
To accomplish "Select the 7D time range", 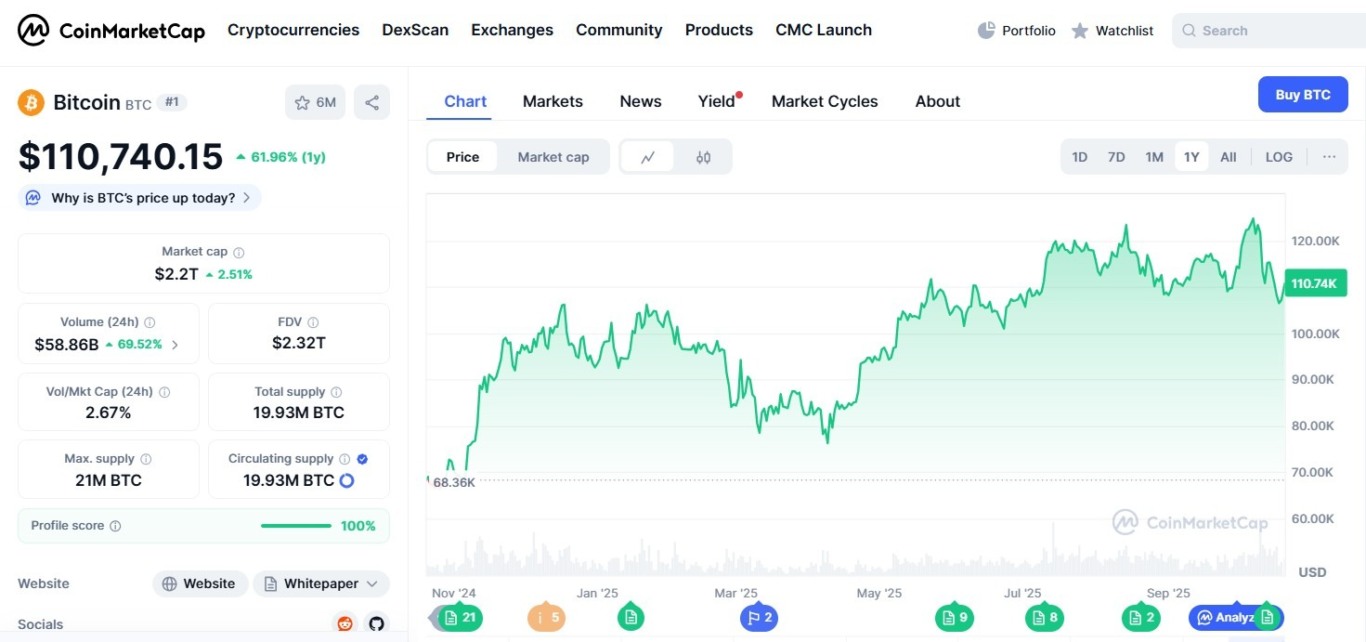I will click(1116, 157).
